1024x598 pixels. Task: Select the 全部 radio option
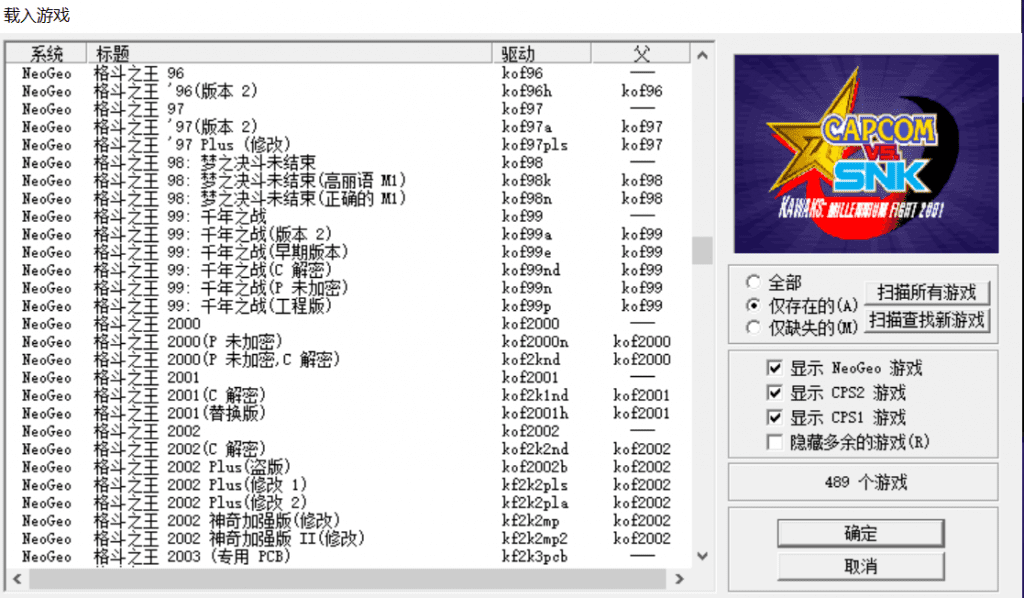tap(756, 281)
